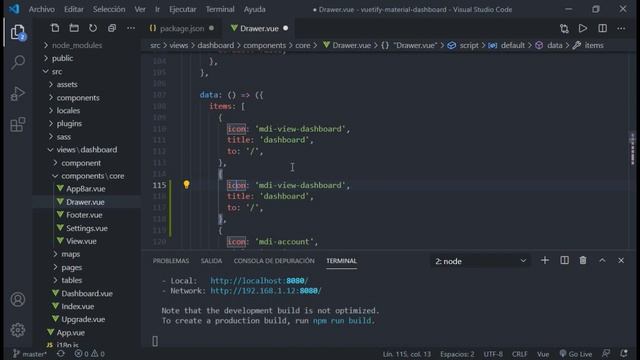
Task: Kill the terminal with trash icon
Action: (x=583, y=260)
